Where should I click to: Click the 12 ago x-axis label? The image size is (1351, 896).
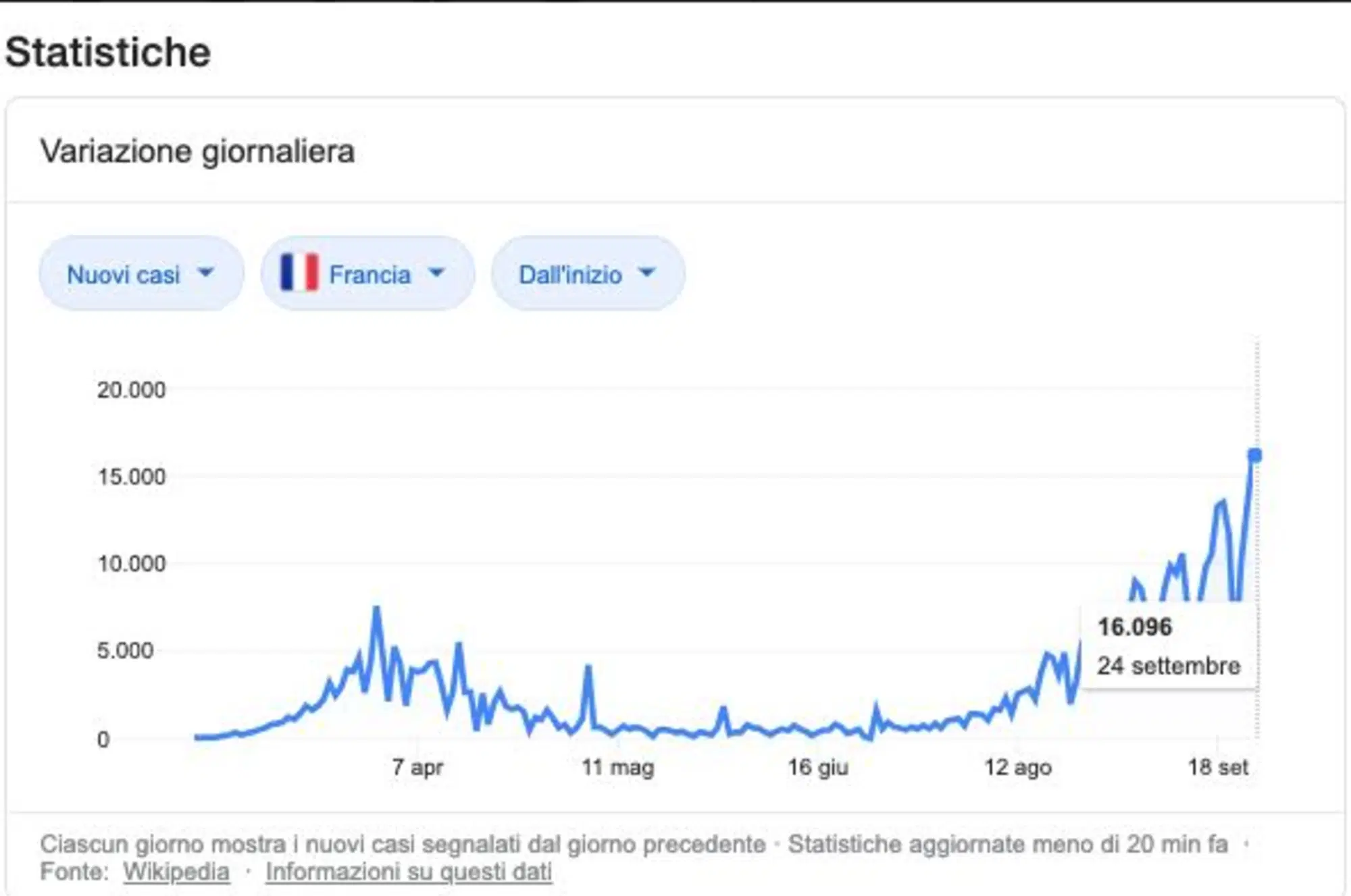(x=1018, y=767)
